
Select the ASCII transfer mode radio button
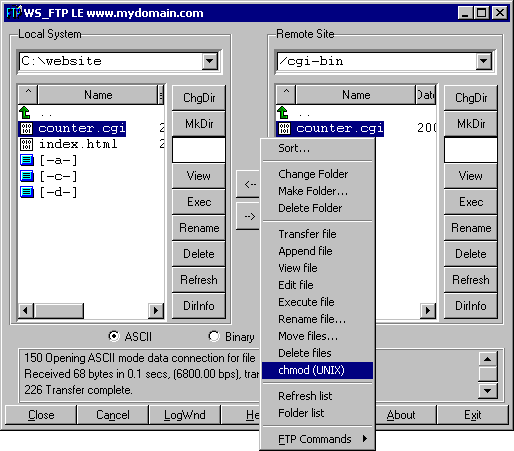click(114, 336)
